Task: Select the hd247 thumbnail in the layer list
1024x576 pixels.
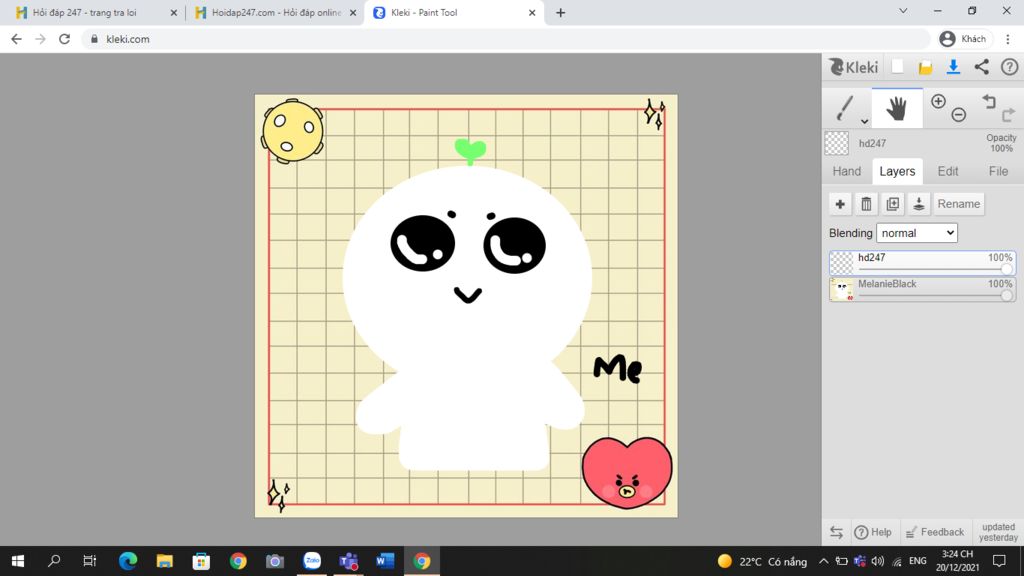Action: [841, 263]
